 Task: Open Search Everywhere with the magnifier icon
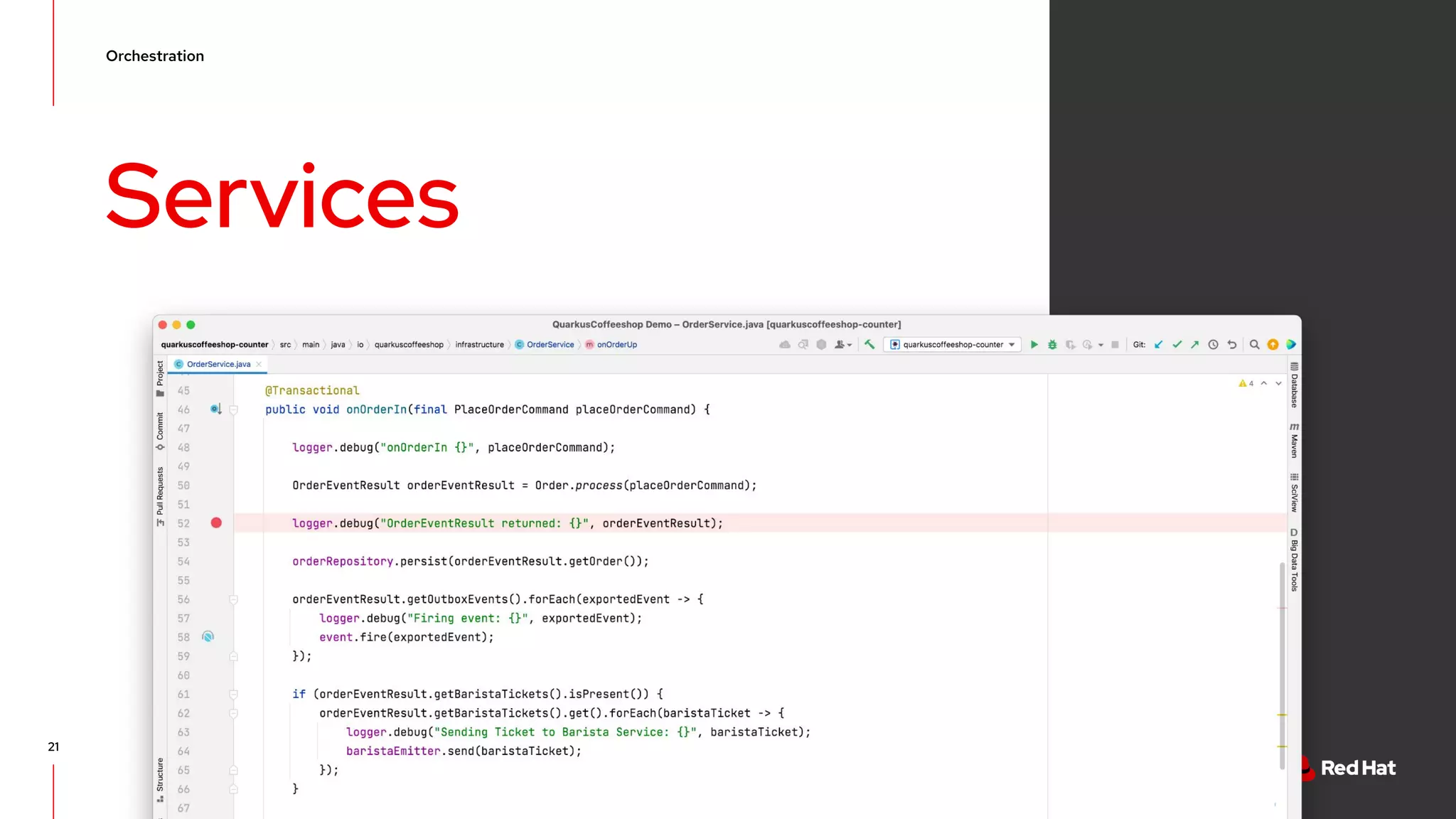1255,345
